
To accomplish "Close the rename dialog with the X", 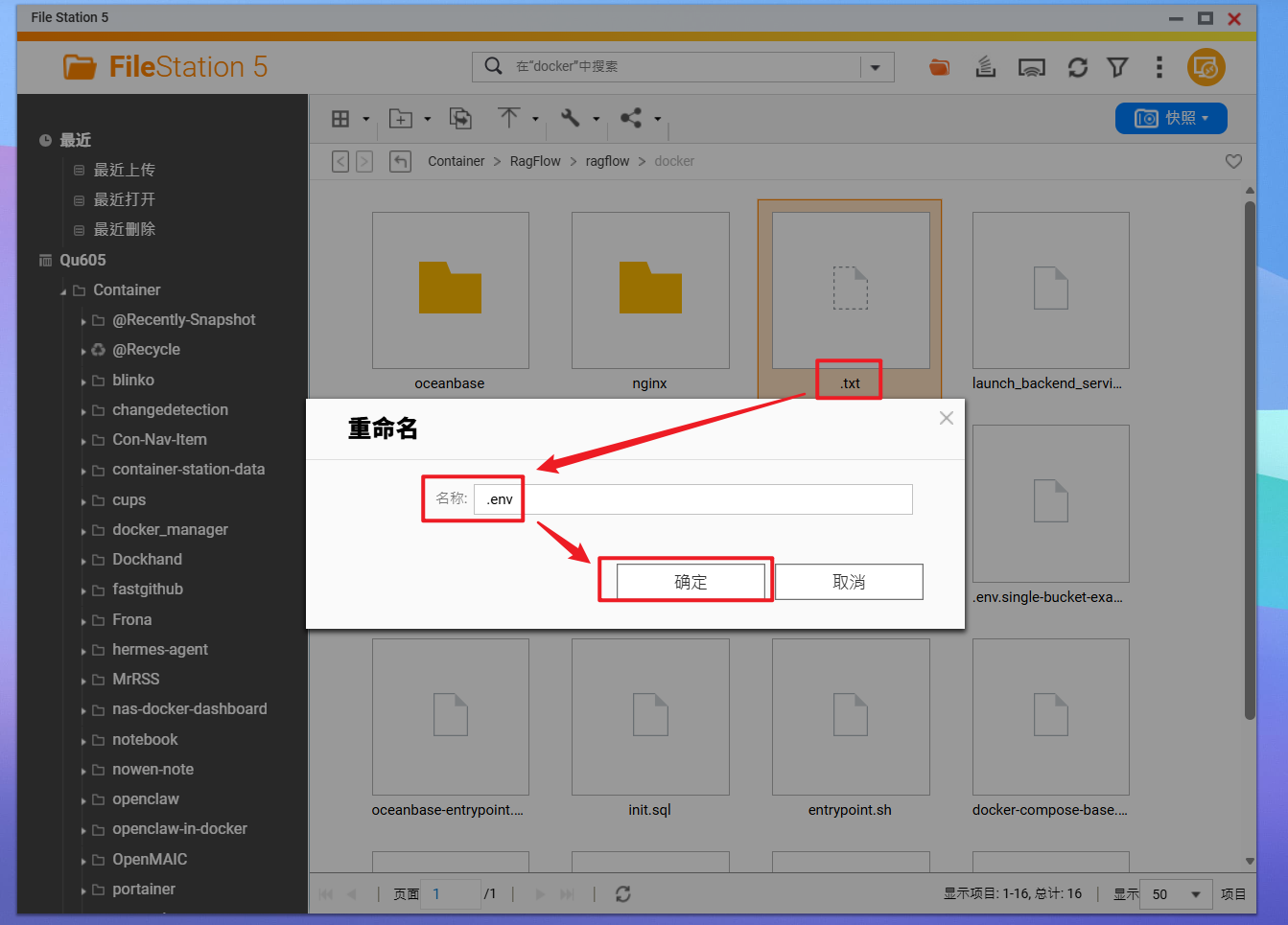I will coord(947,418).
